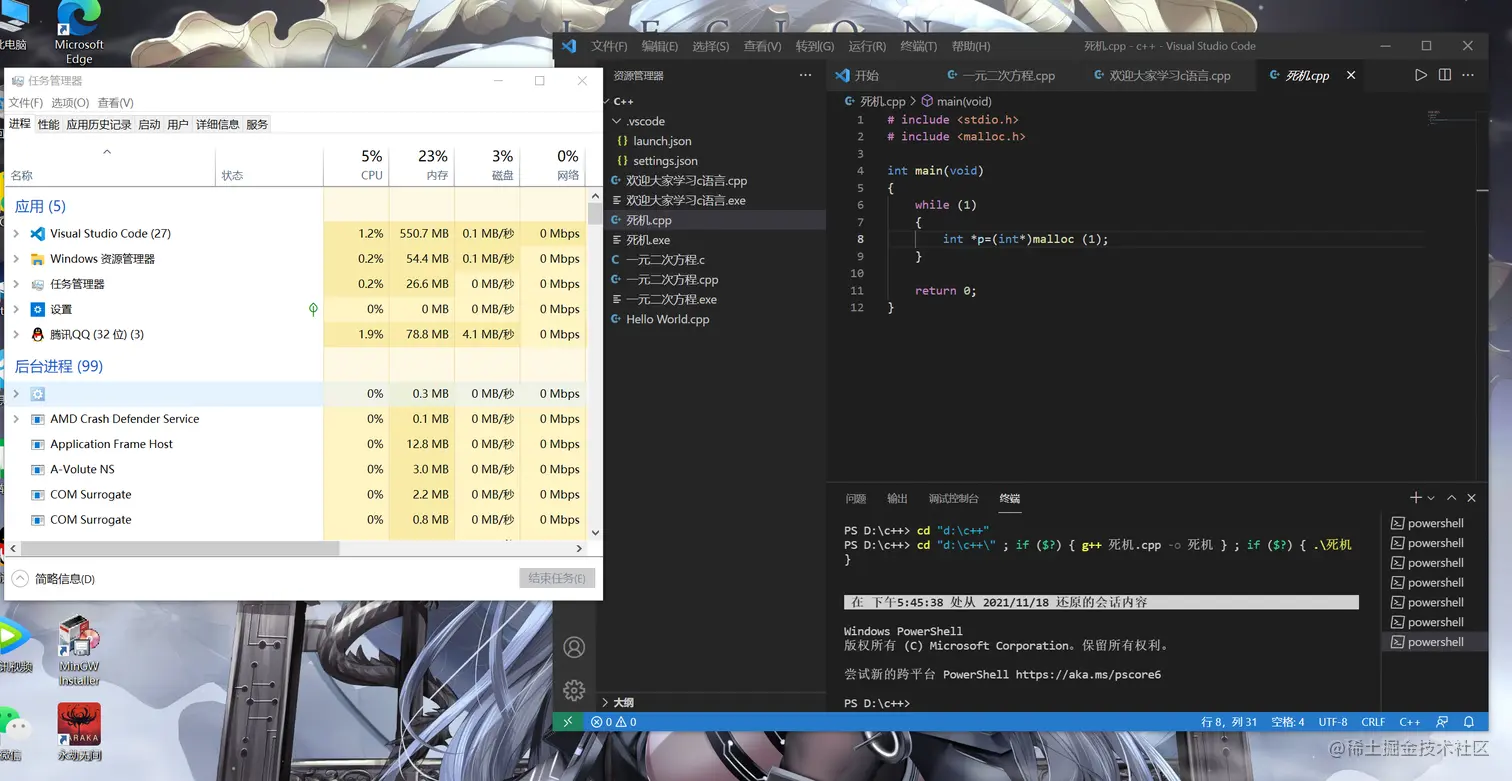Open the Accounts icon in VS Code
1512x781 pixels.
coord(574,647)
